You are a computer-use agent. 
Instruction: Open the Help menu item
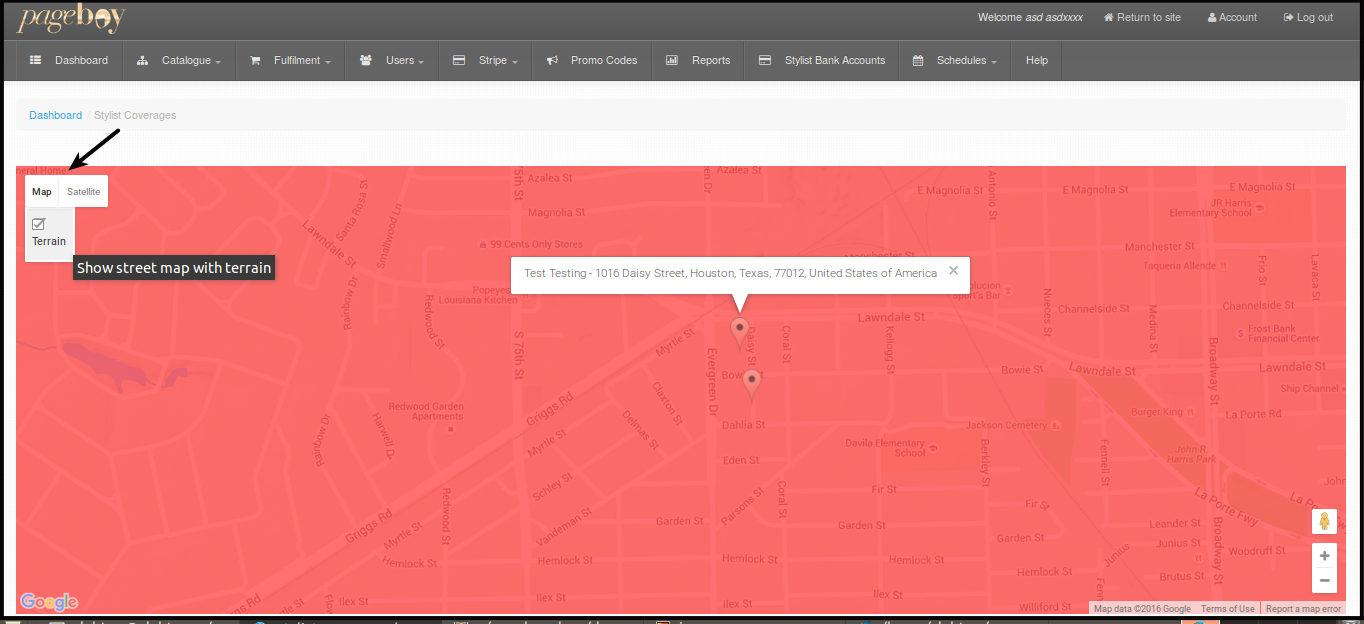click(1037, 60)
